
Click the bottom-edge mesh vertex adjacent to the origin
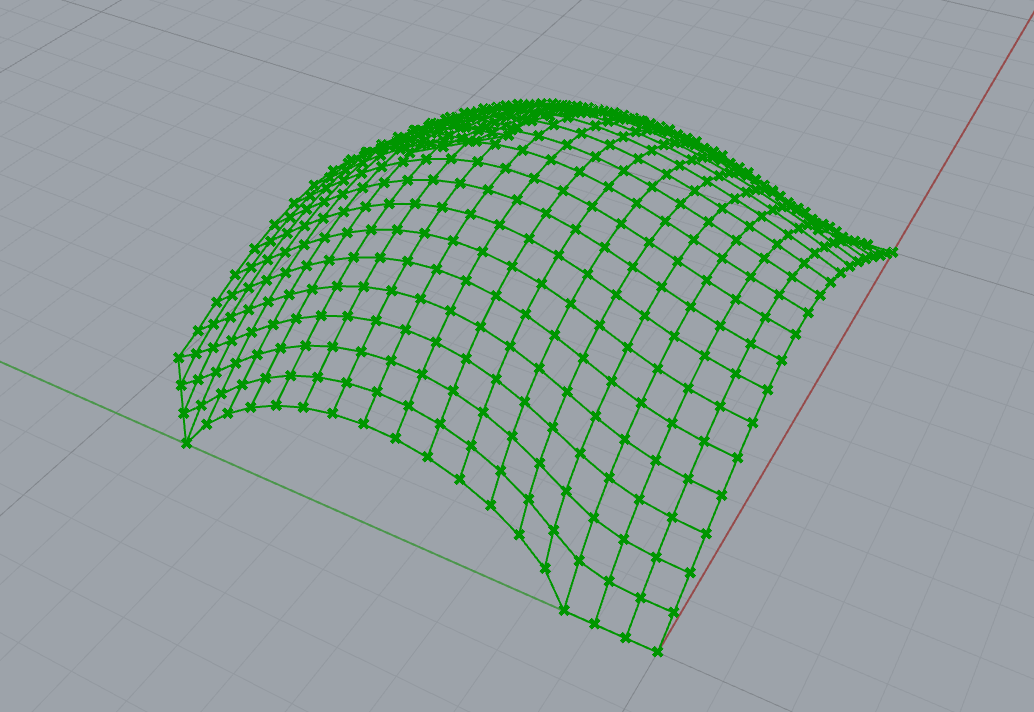(625, 637)
